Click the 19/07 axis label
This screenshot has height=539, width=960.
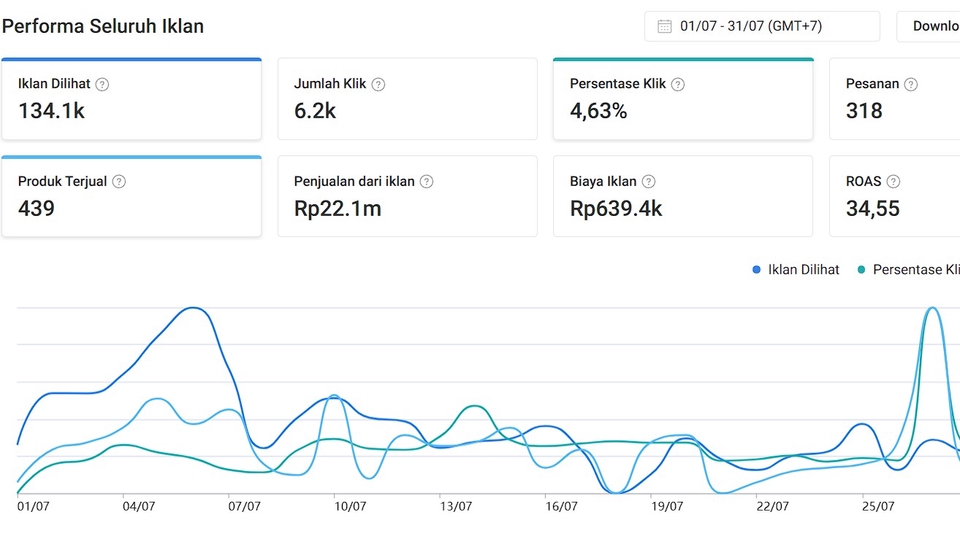coord(667,507)
